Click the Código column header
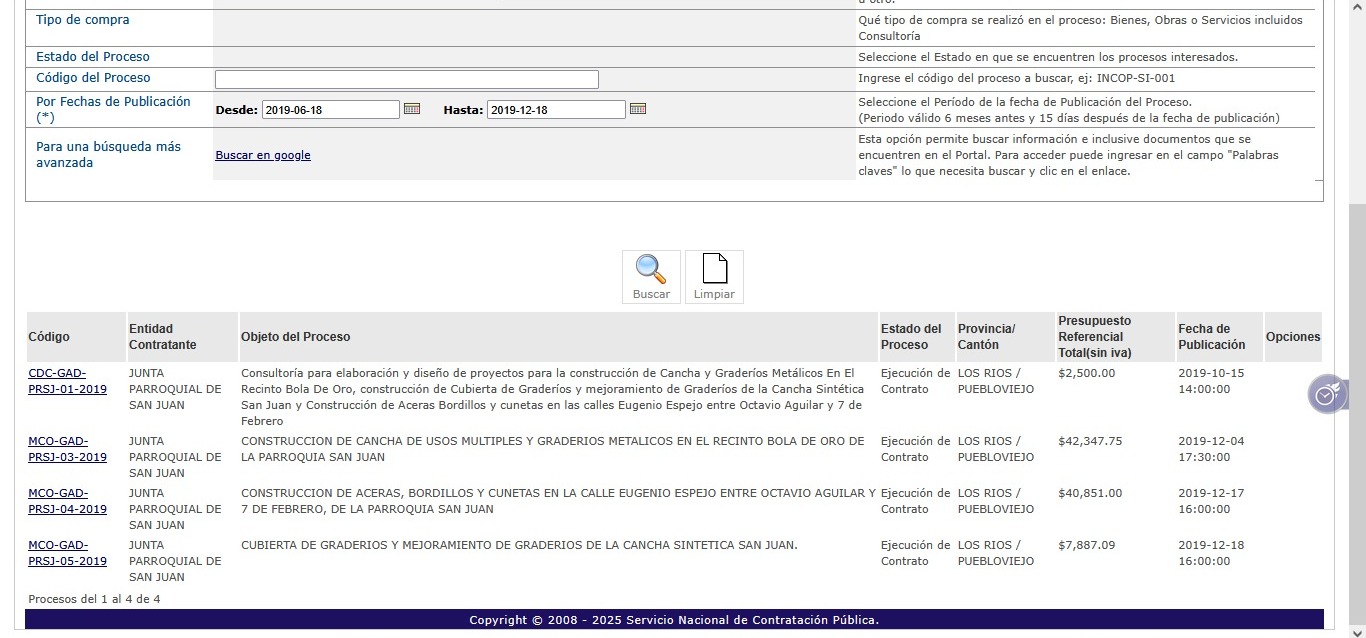Image resolution: width=1366 pixels, height=638 pixels. tap(49, 337)
